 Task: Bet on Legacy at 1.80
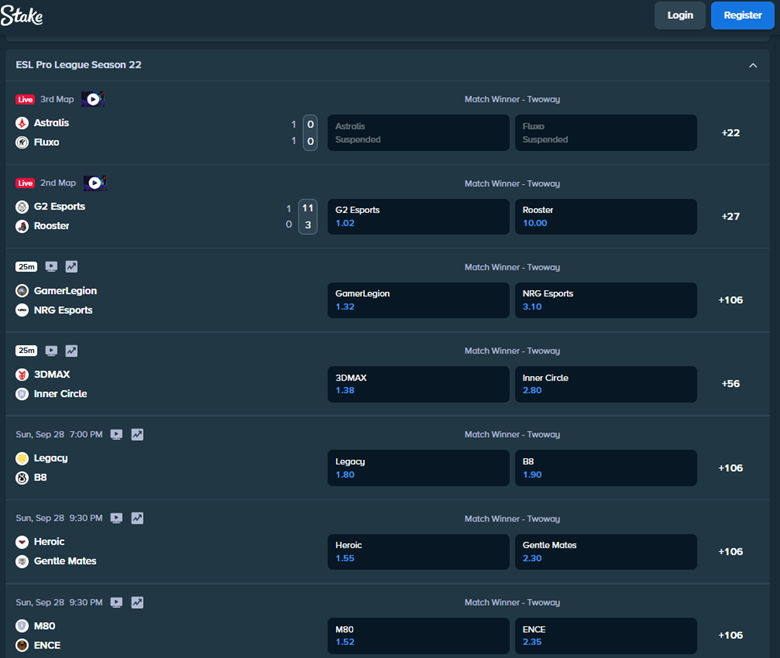point(418,468)
